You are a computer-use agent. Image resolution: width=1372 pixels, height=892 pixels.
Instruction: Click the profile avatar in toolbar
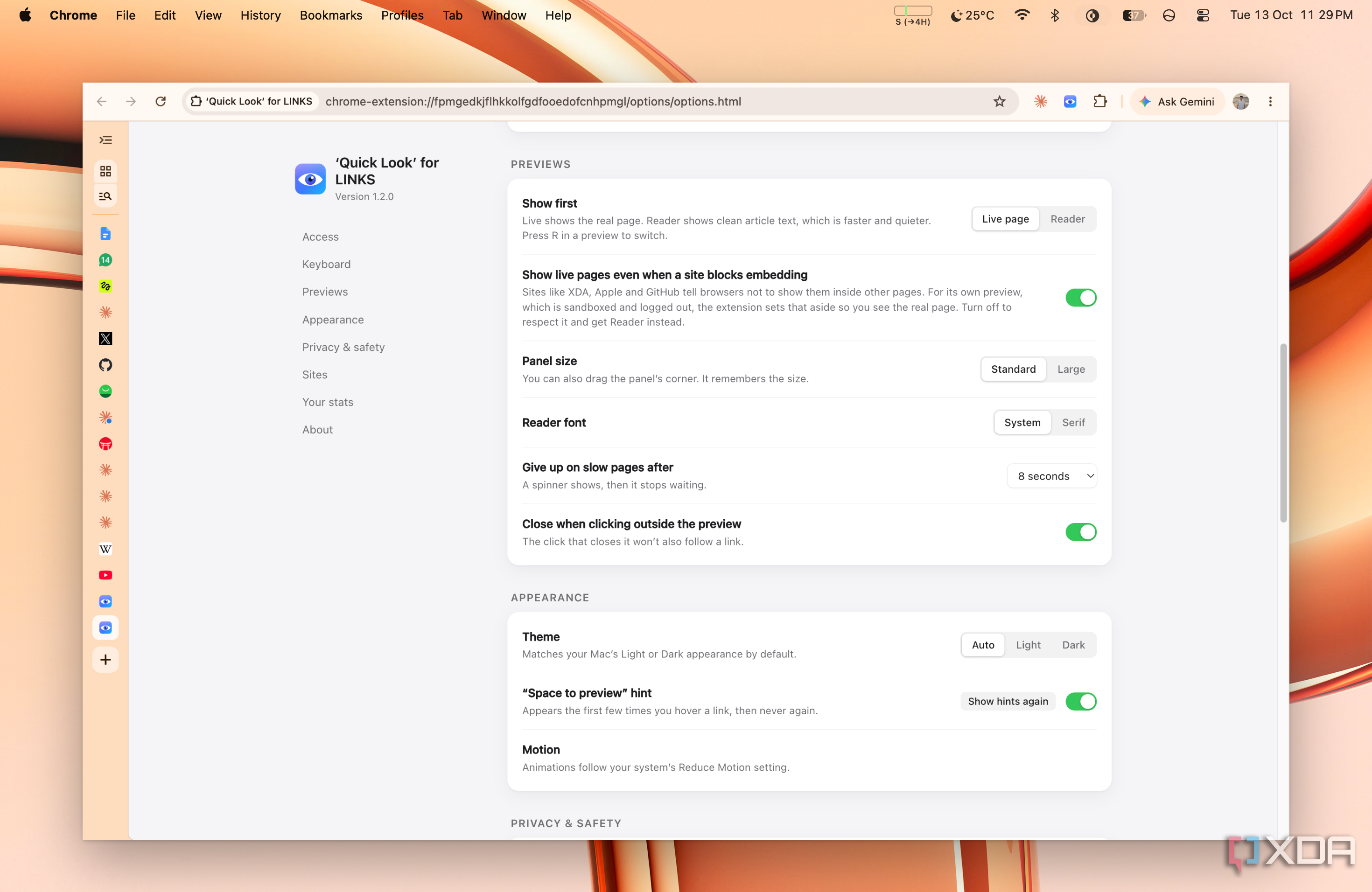click(1241, 101)
